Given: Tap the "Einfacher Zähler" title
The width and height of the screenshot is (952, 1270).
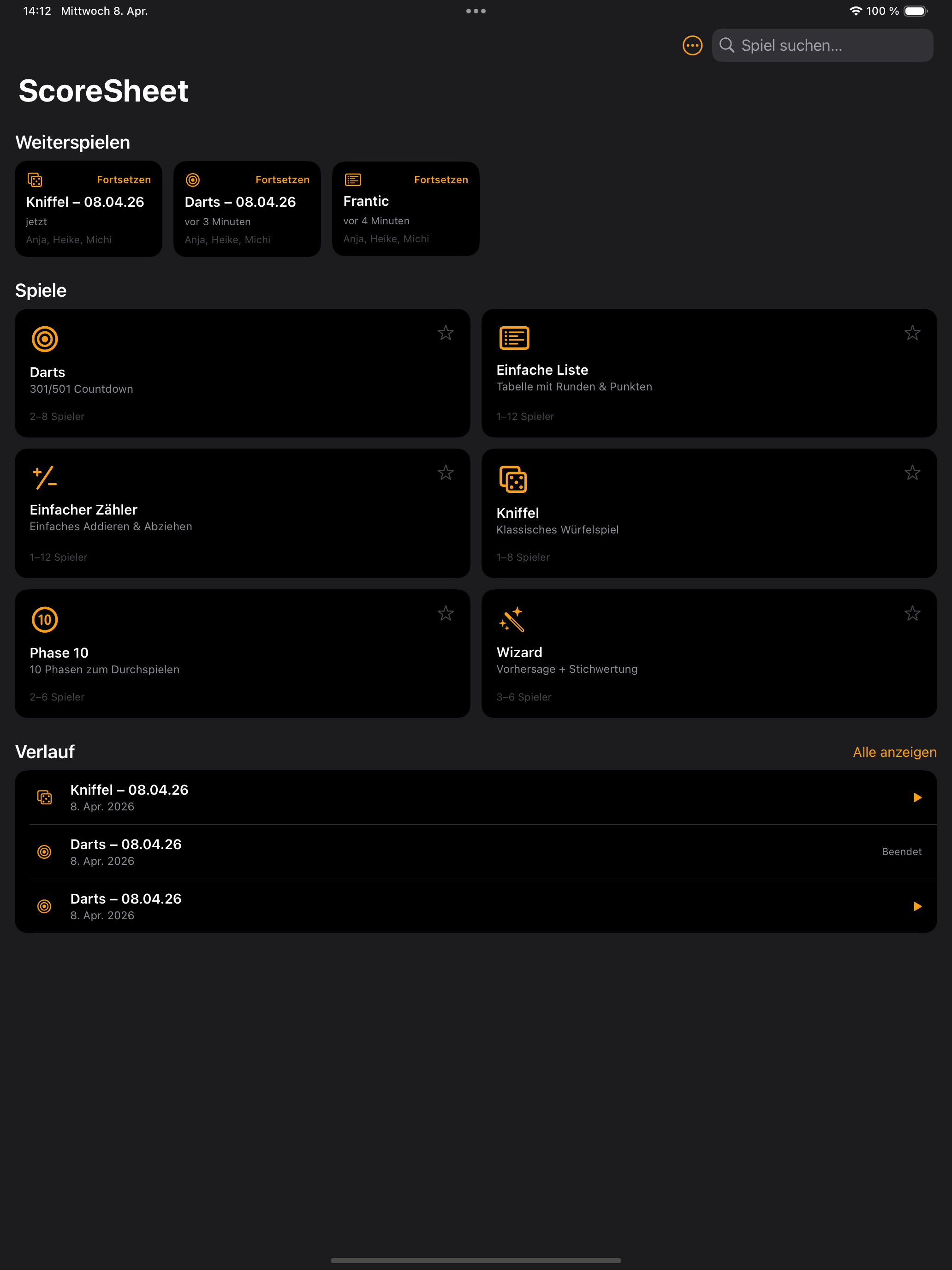Looking at the screenshot, I should 84,510.
